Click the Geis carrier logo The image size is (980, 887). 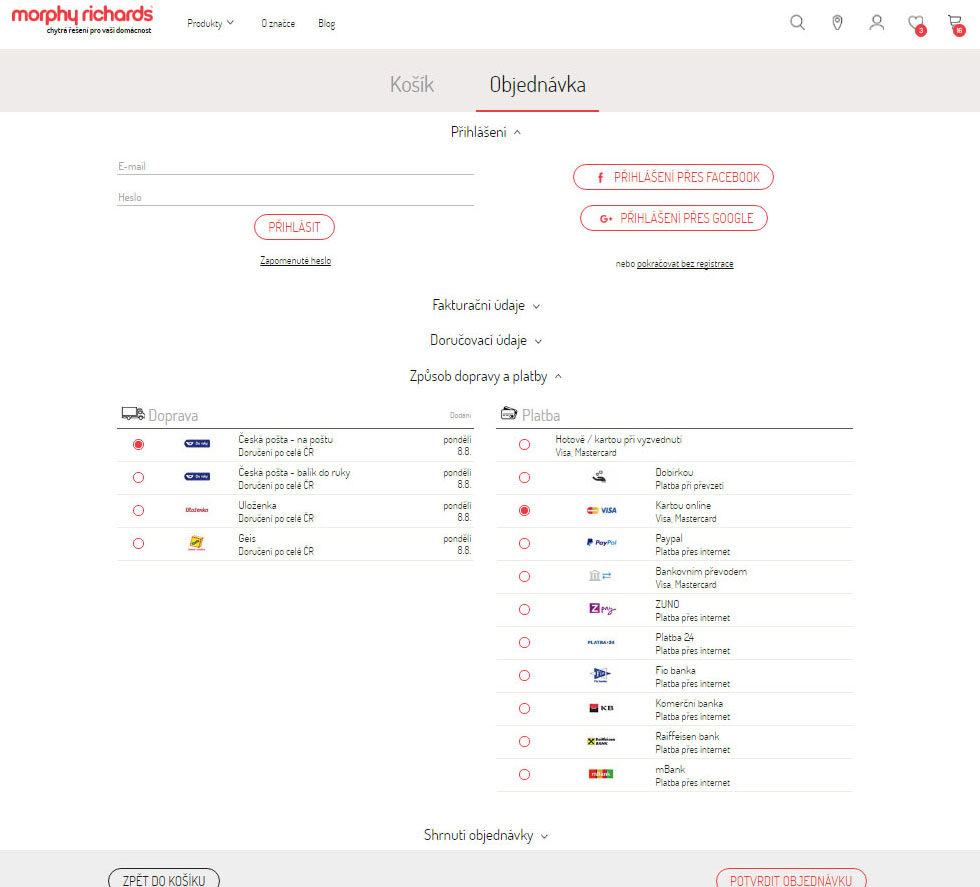click(197, 543)
